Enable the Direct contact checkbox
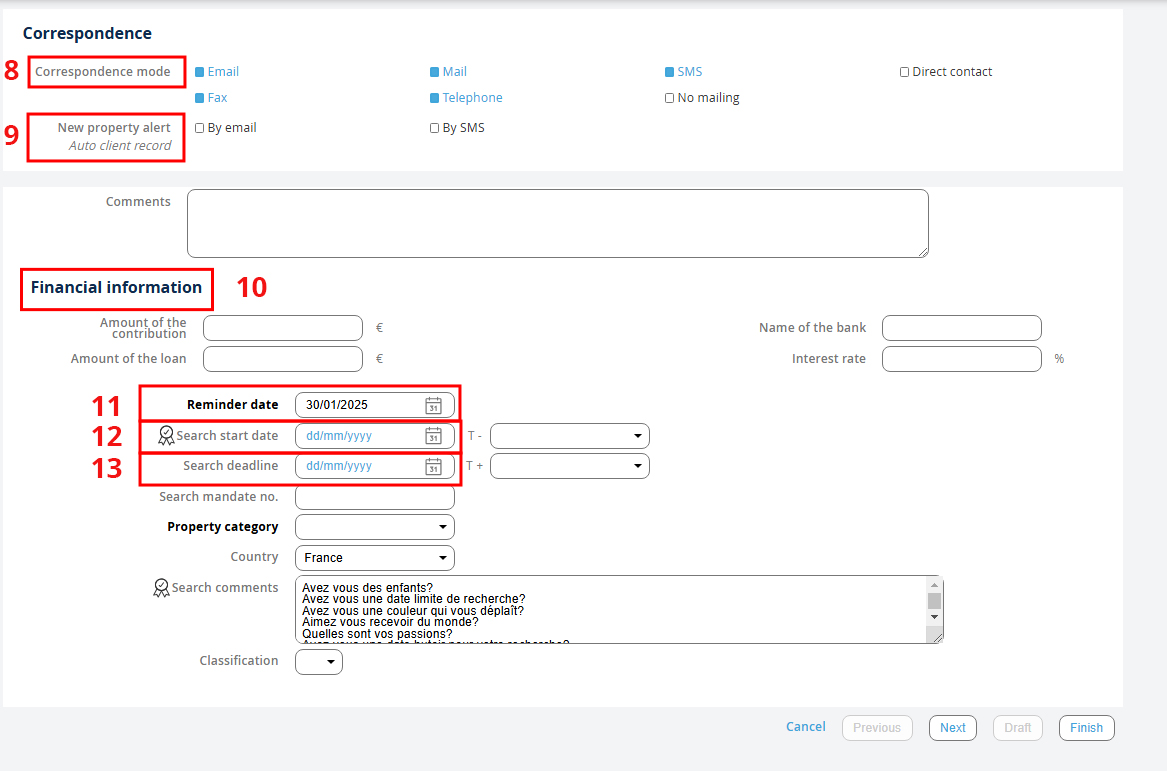Screen dimensions: 1167x771 [904, 72]
